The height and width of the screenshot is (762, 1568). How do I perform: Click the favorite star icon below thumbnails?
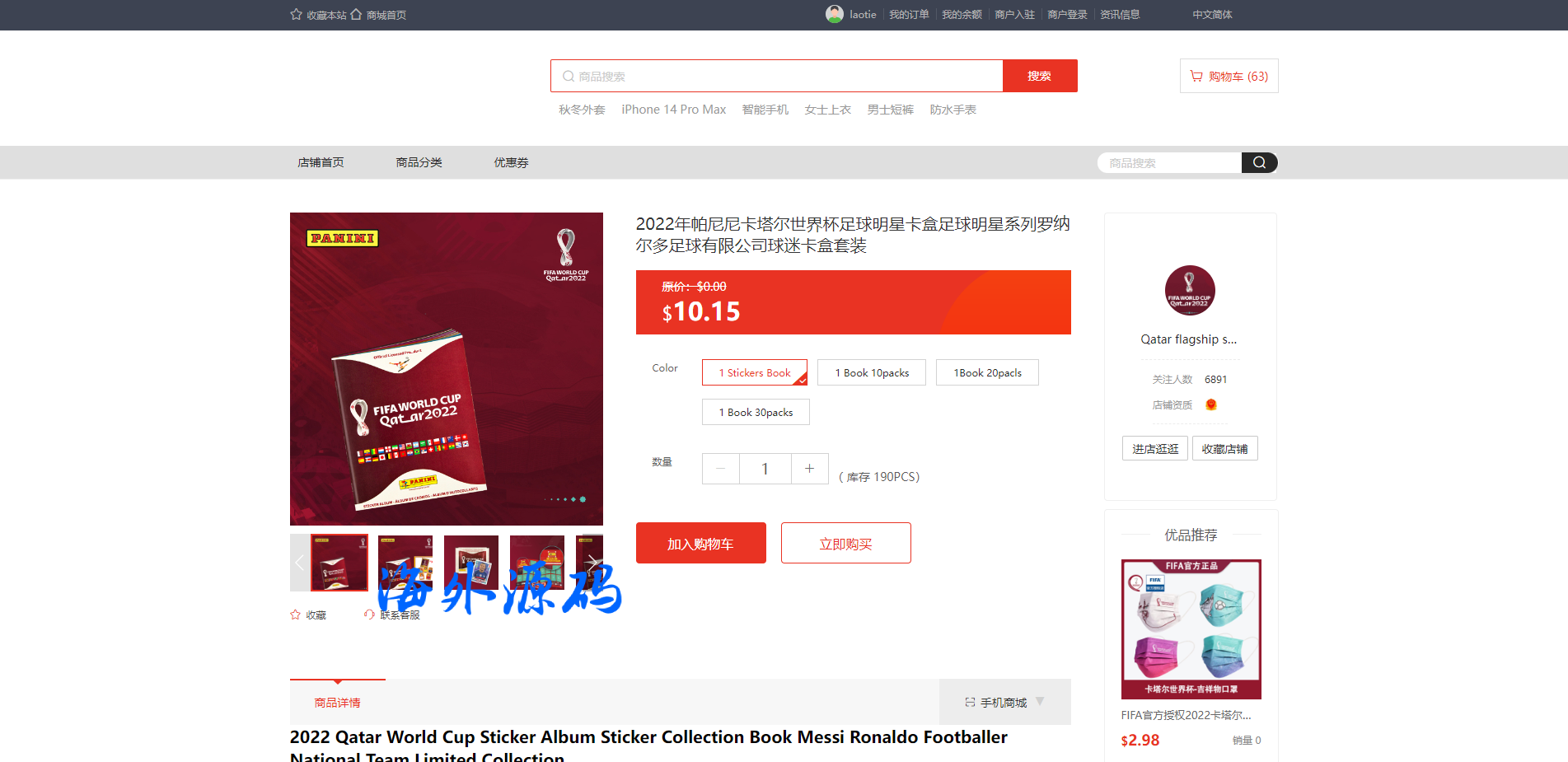click(x=296, y=615)
